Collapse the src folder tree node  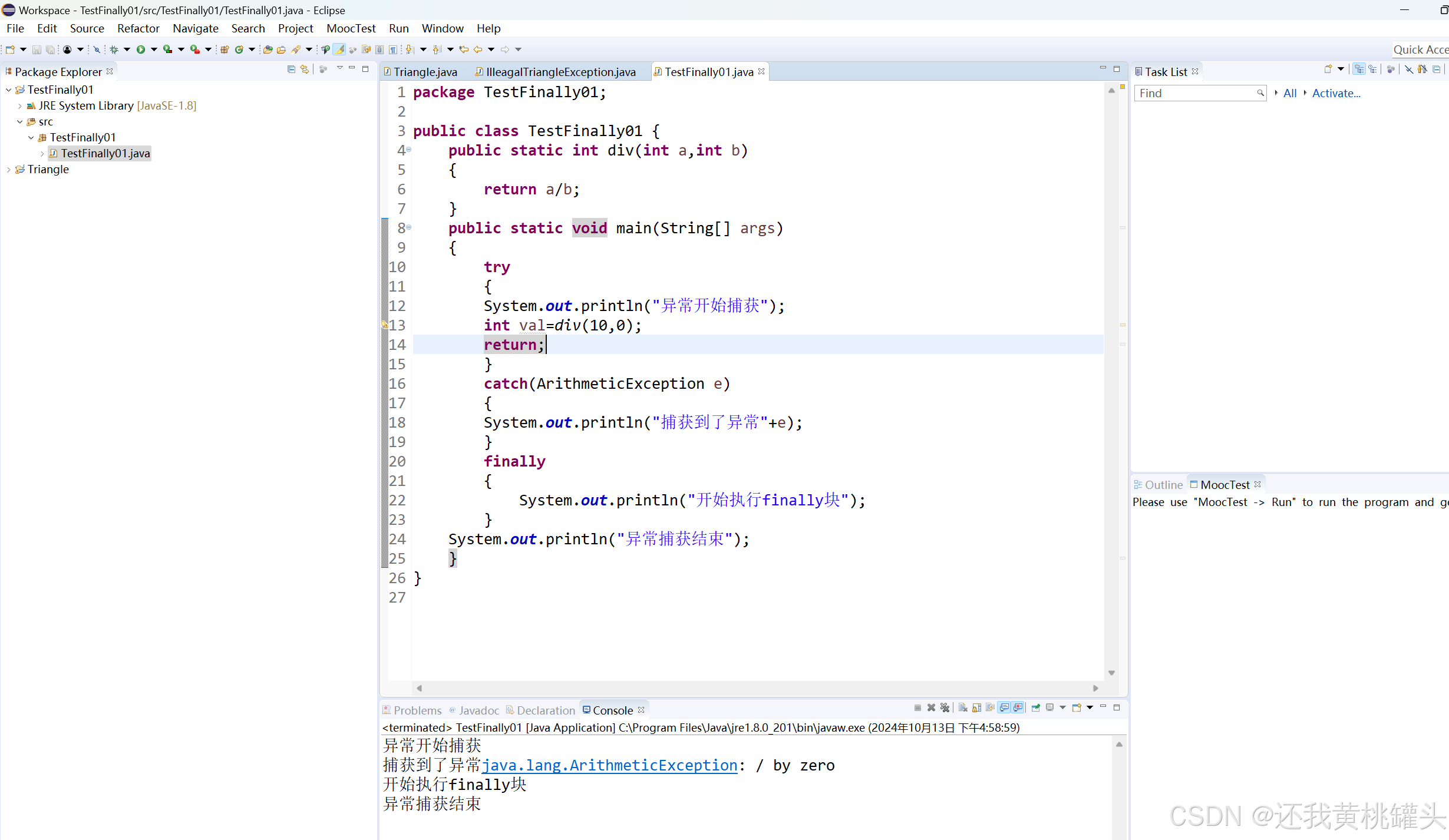19,122
